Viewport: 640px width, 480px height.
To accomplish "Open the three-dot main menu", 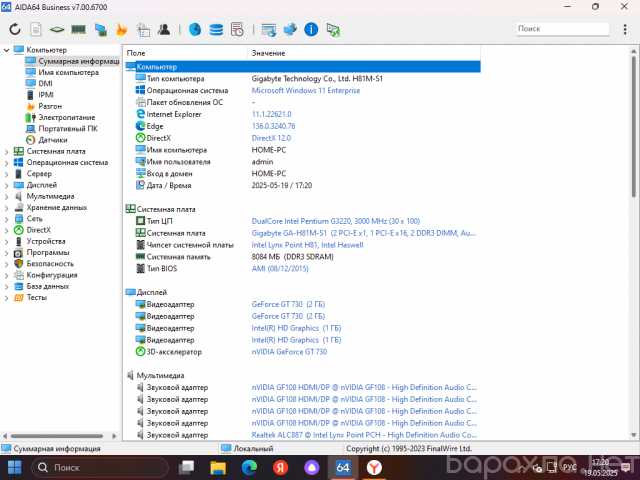I will point(625,29).
